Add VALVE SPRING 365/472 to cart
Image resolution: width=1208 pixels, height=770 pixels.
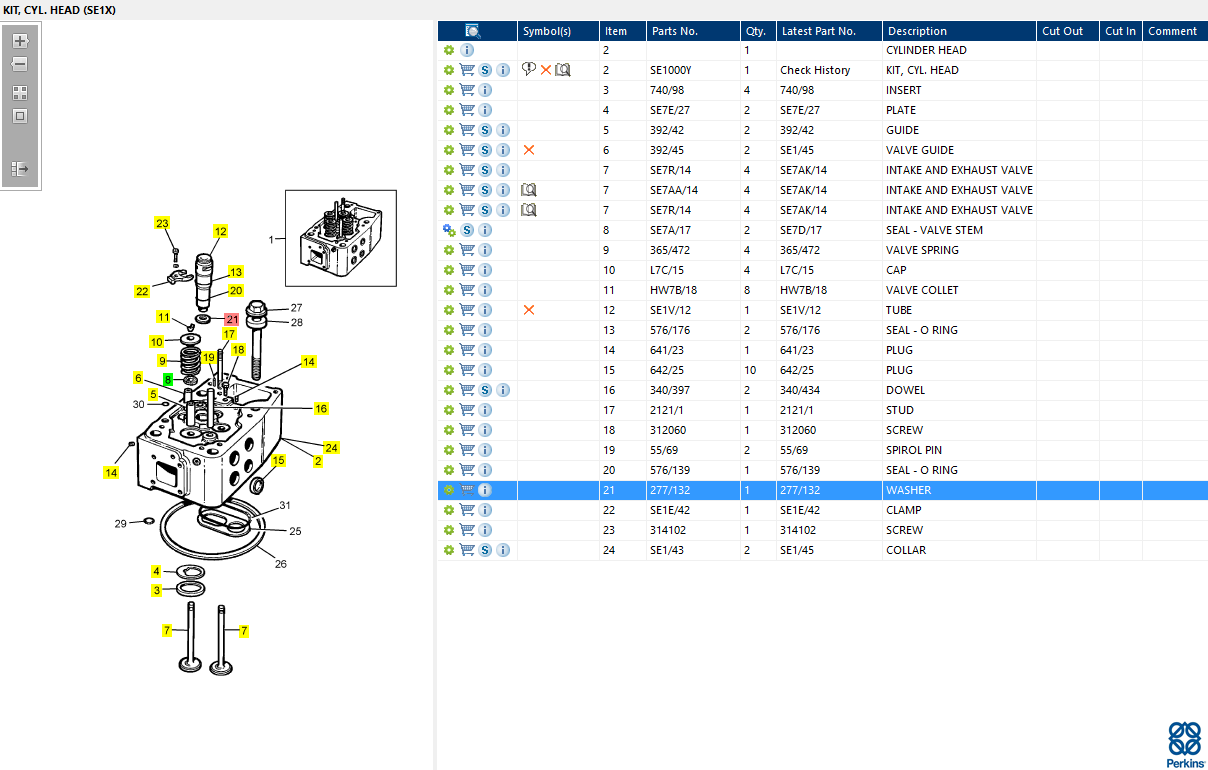467,250
